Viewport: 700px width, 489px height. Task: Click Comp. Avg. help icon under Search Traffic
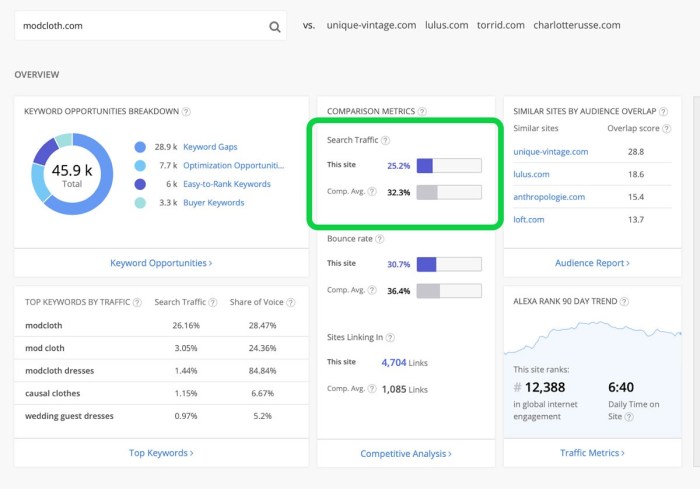372,192
